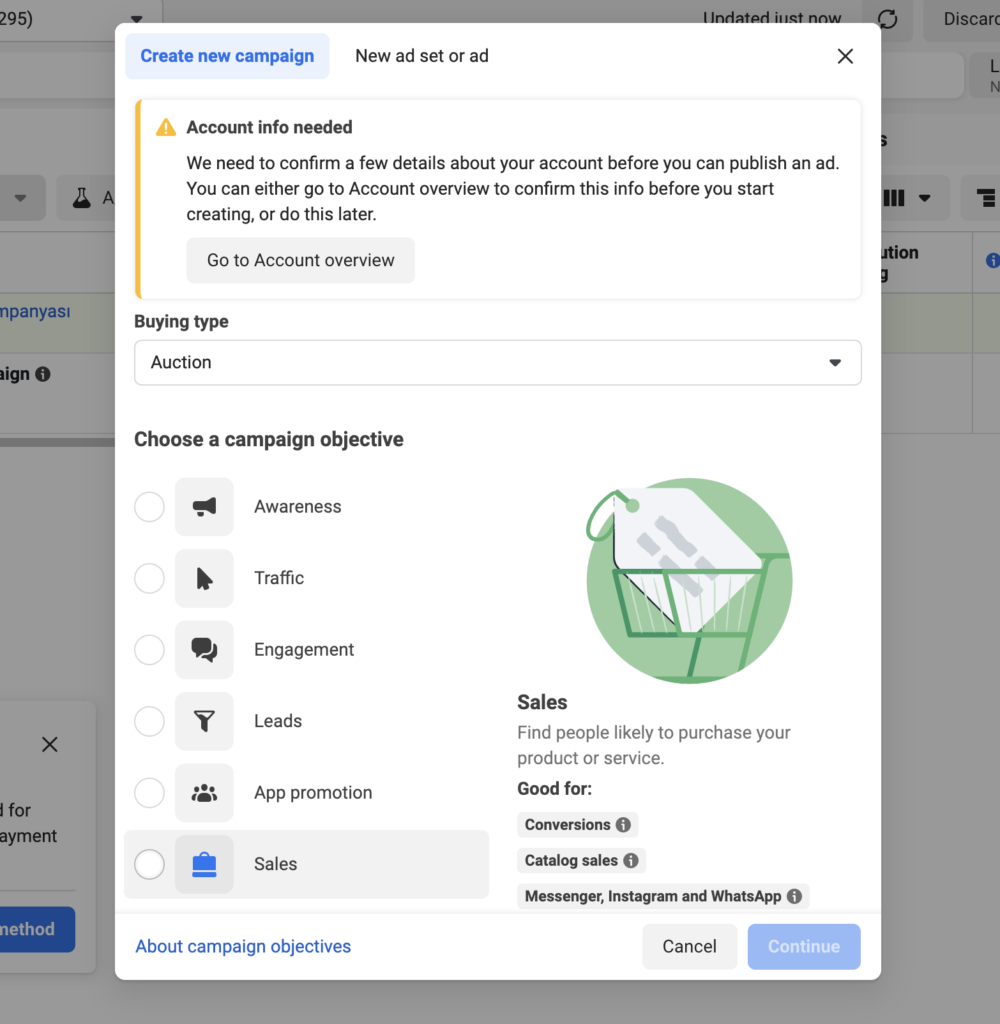
Task: Close the campaign creation dialog
Action: (845, 56)
